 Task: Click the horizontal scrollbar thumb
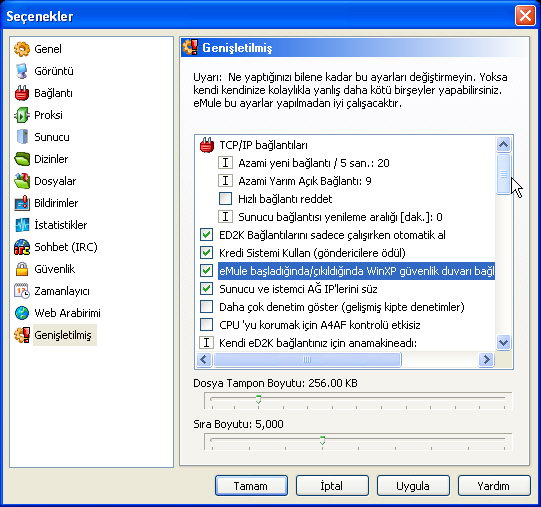point(307,360)
